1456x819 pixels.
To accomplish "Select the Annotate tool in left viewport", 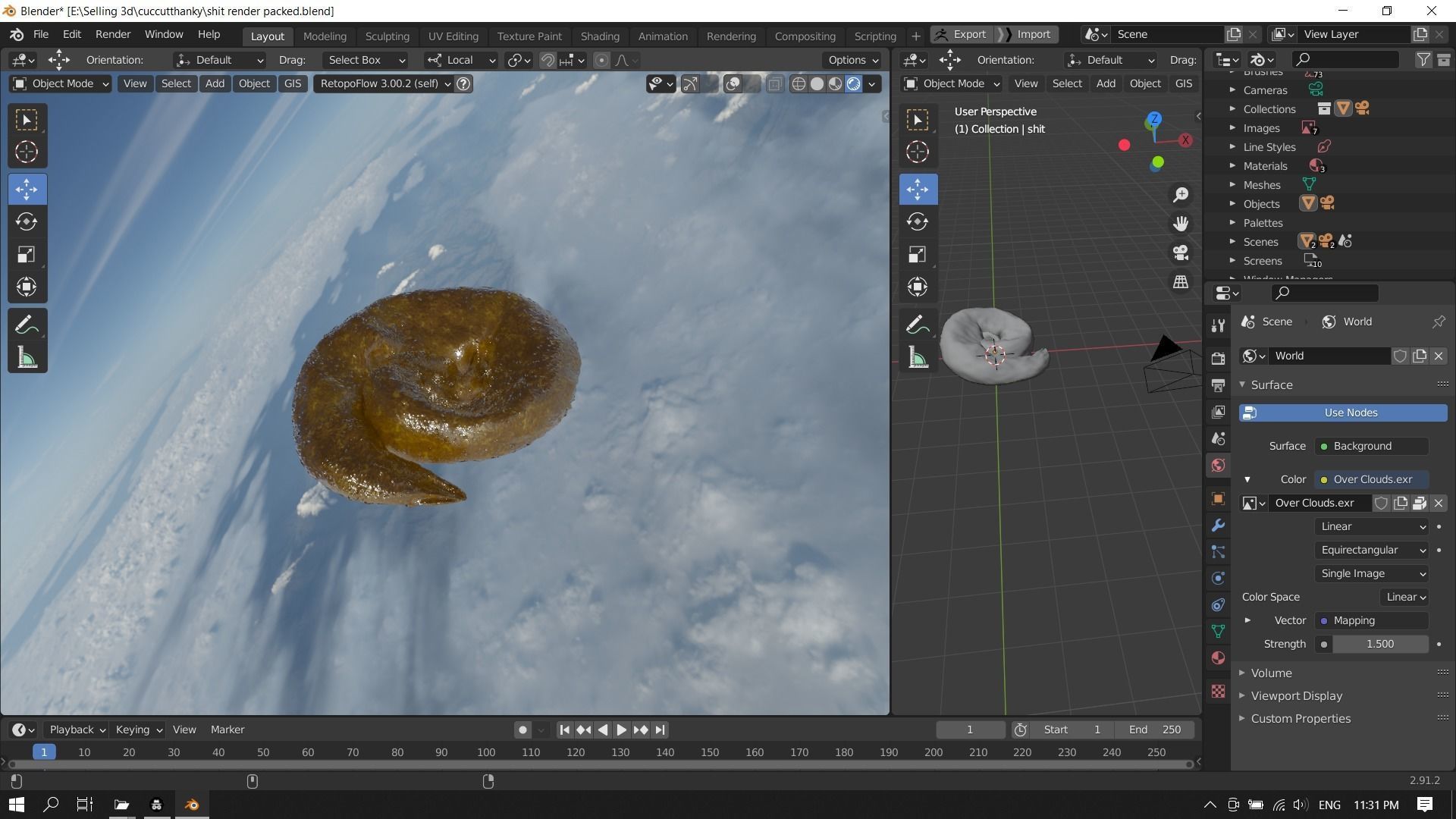I will [x=27, y=325].
